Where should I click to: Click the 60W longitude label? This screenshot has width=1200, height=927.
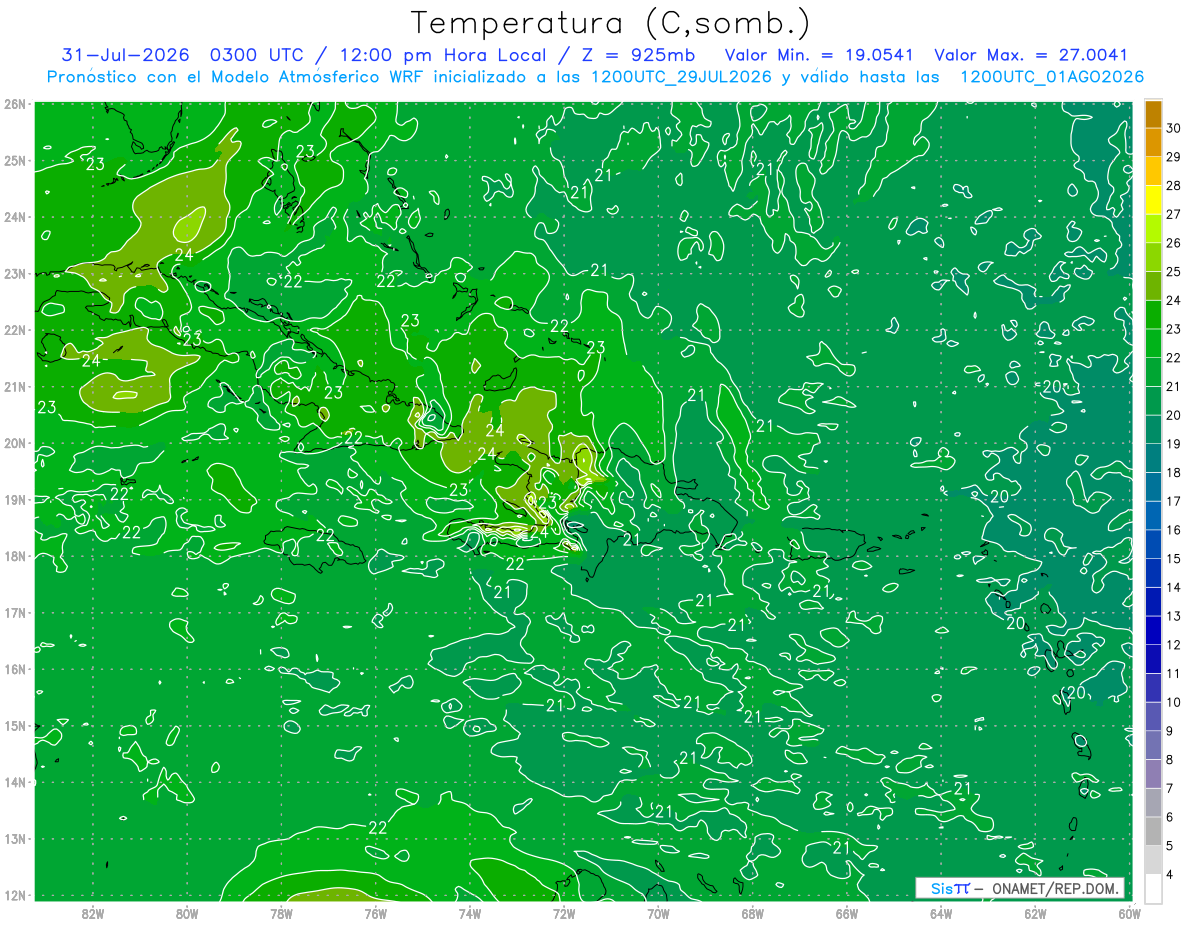(x=1129, y=913)
